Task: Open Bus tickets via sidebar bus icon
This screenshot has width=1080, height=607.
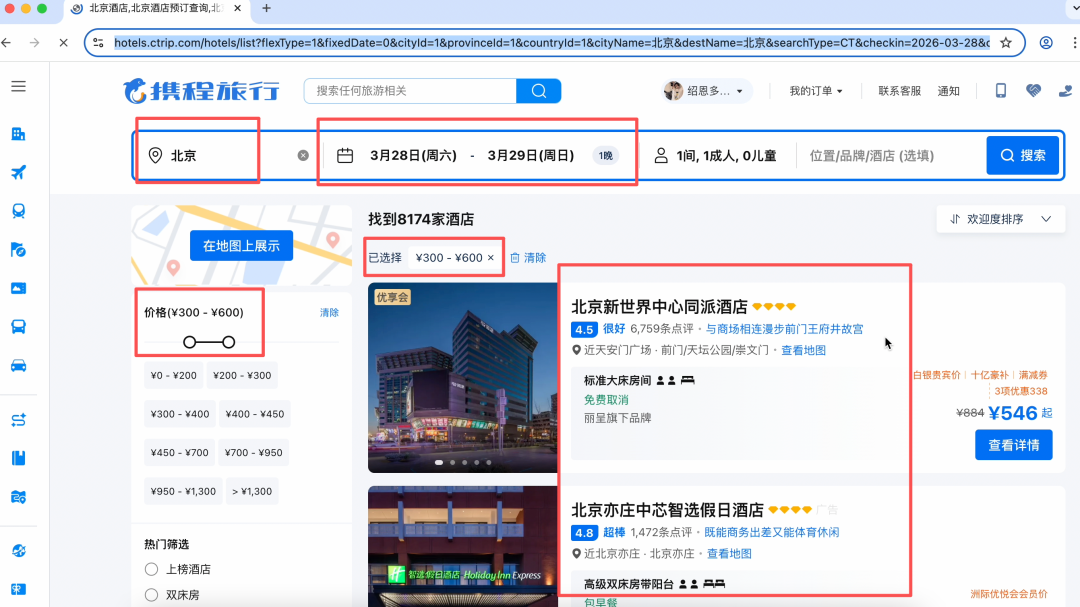Action: click(x=19, y=327)
